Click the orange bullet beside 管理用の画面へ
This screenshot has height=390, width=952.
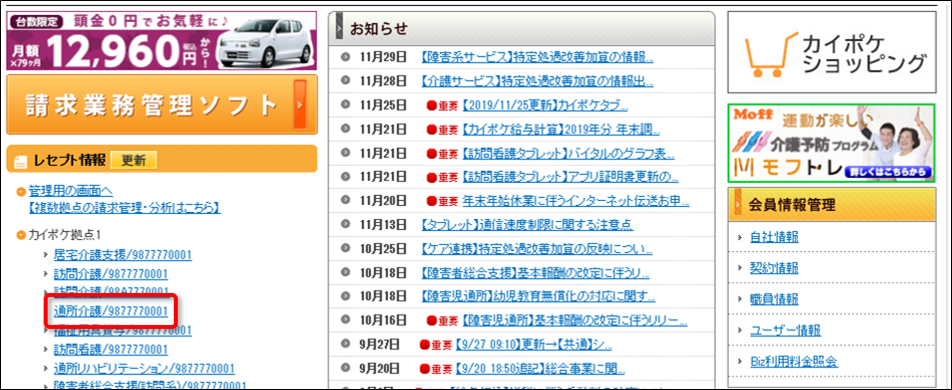[x=21, y=192]
